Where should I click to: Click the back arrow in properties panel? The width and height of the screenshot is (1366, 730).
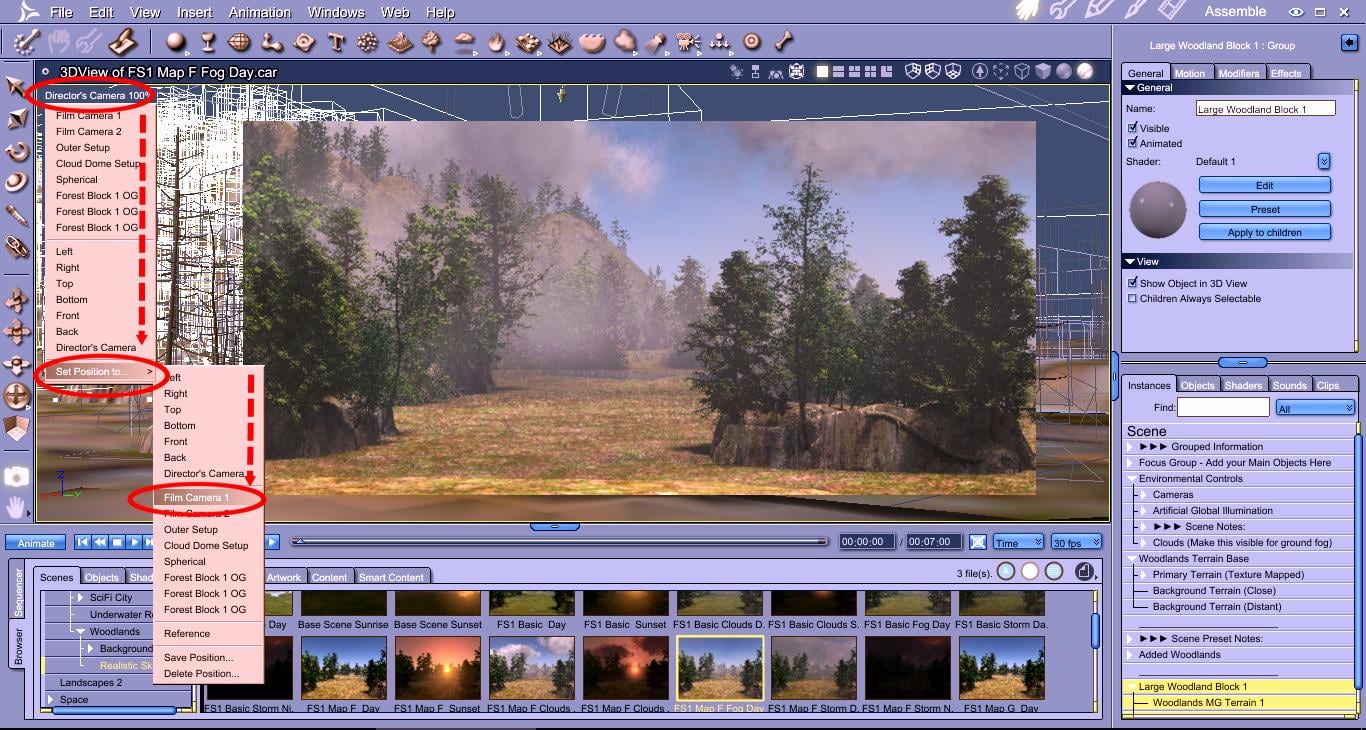tap(1348, 43)
